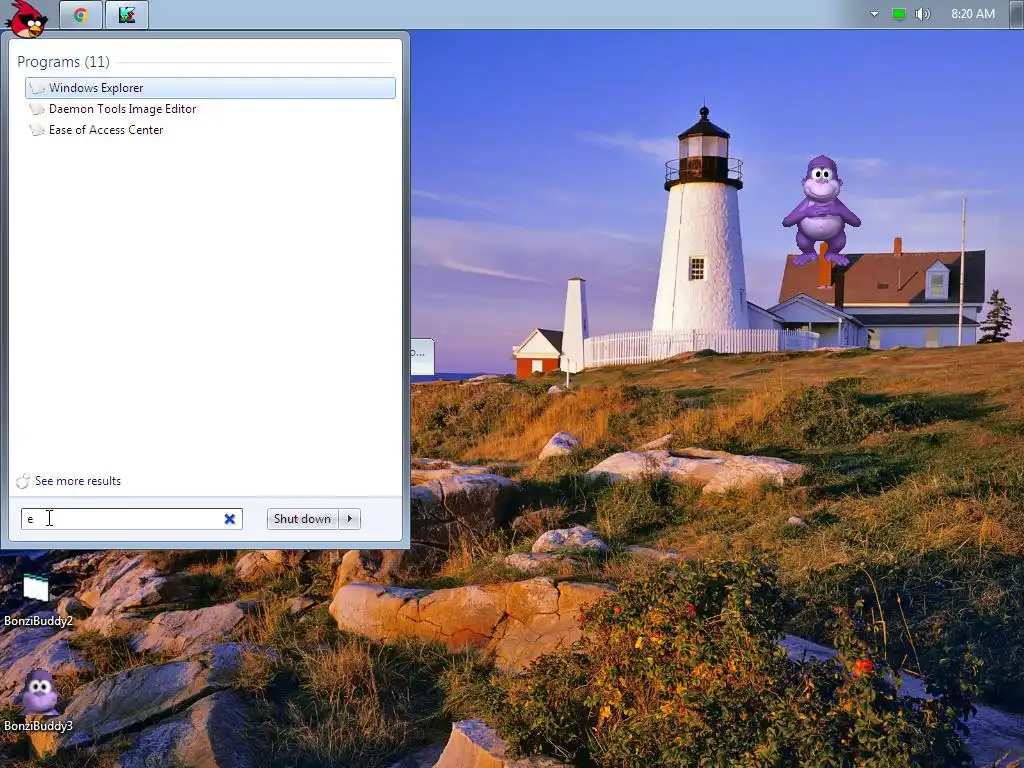Click the Shut down button
Image resolution: width=1024 pixels, height=768 pixels.
tap(302, 519)
